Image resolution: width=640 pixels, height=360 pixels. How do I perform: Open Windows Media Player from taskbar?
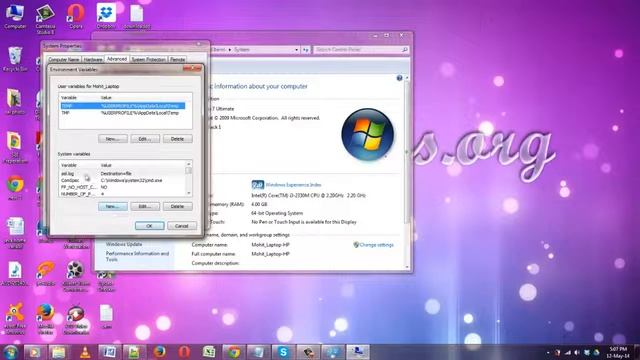[34, 352]
